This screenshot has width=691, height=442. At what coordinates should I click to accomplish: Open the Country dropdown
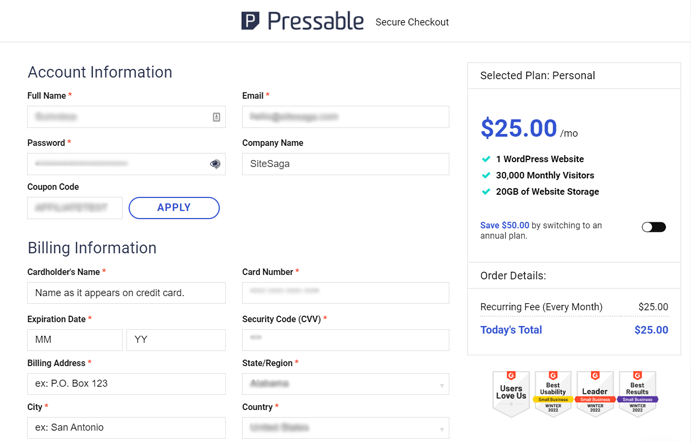click(x=346, y=428)
